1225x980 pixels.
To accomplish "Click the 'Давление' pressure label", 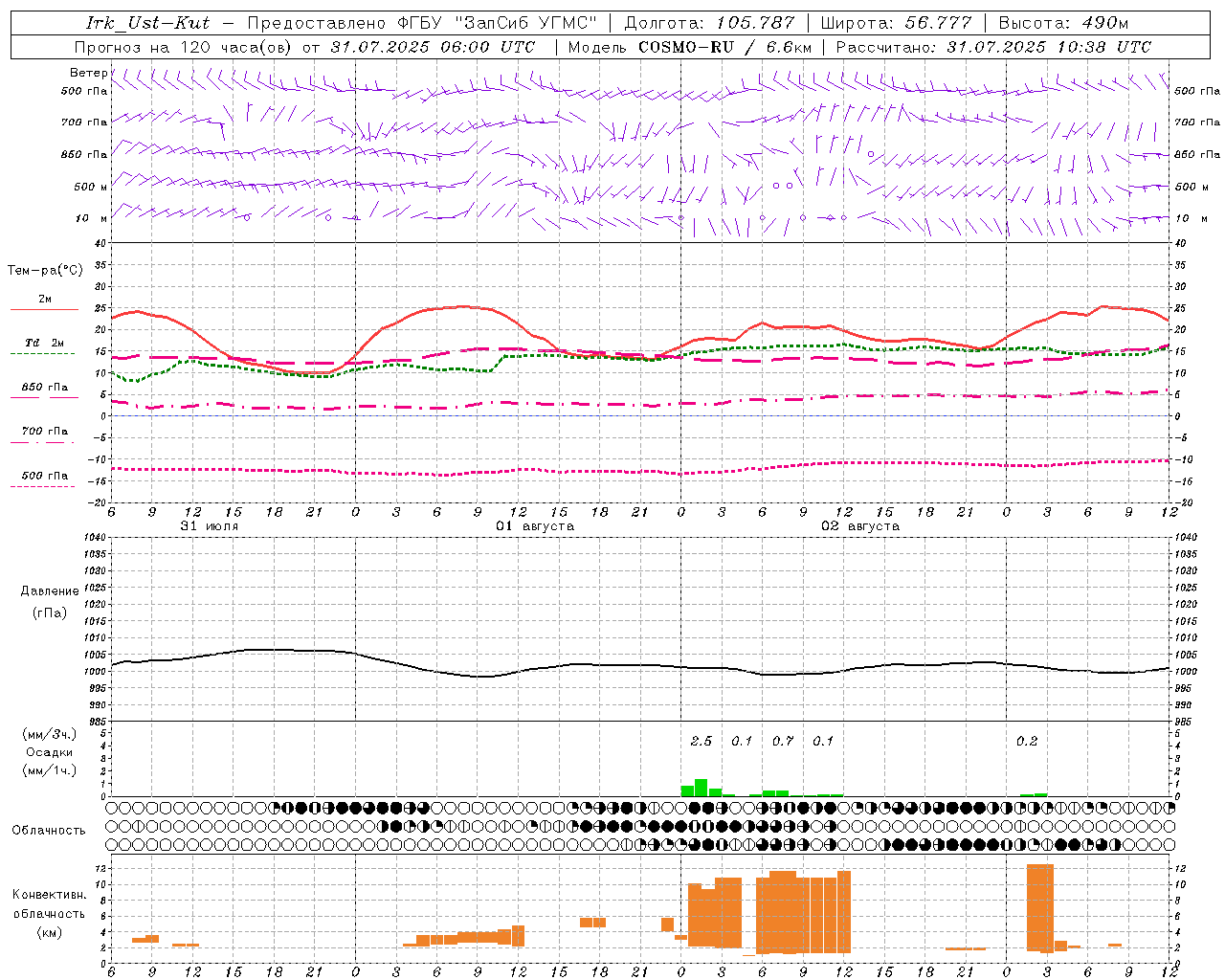I will (x=50, y=591).
